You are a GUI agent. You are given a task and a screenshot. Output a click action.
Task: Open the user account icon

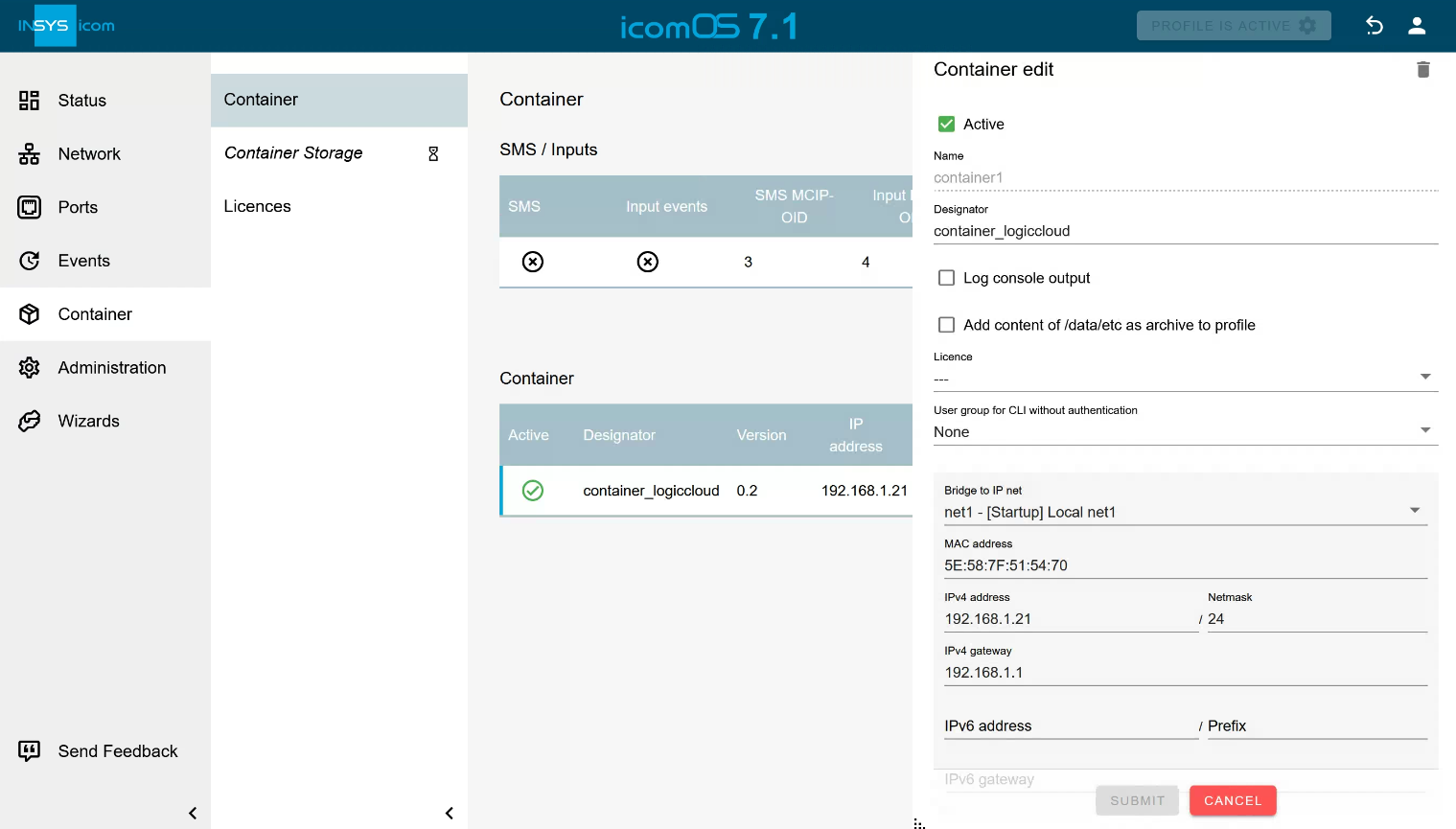pyautogui.click(x=1416, y=26)
